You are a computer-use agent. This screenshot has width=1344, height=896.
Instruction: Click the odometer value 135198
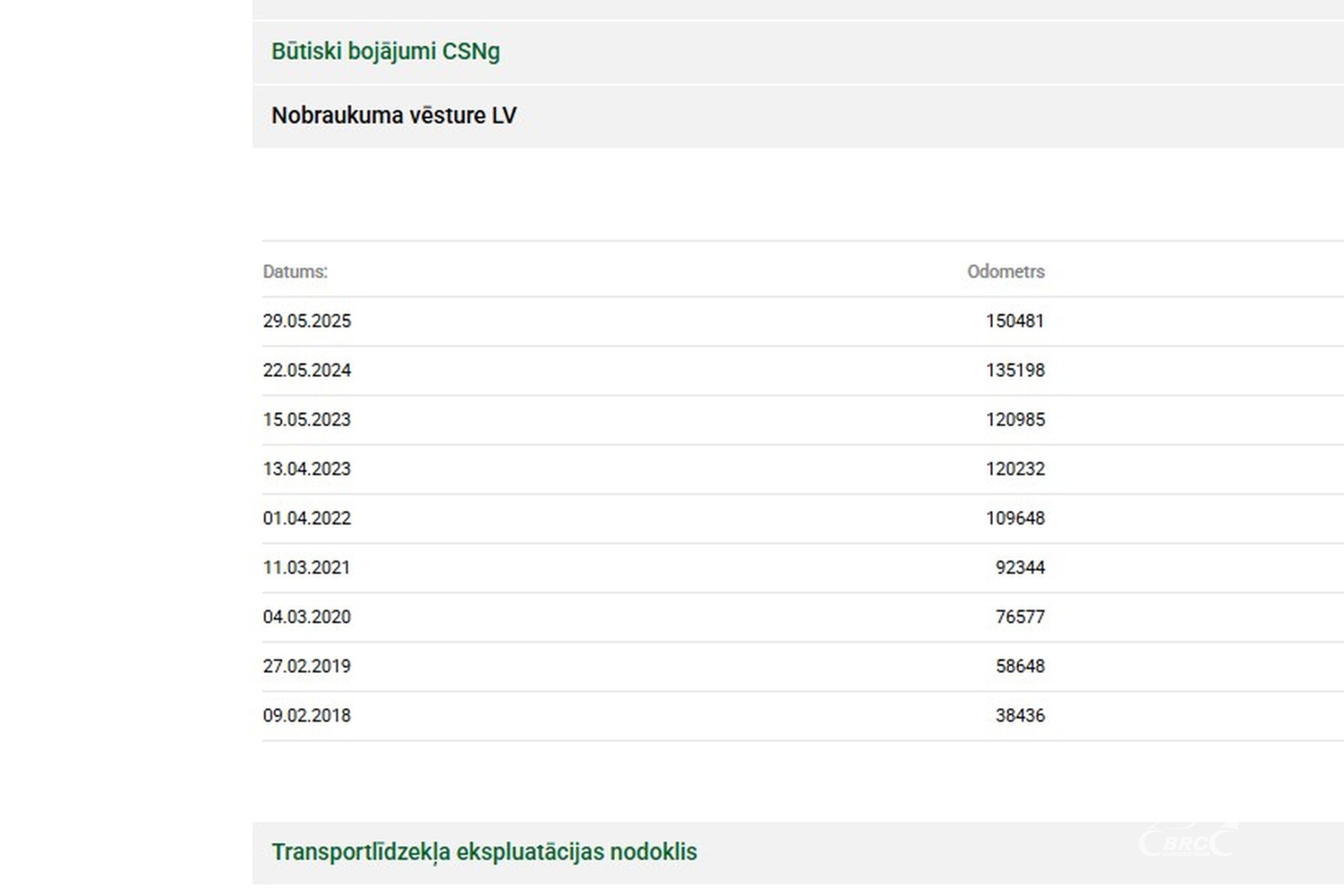coord(1015,370)
